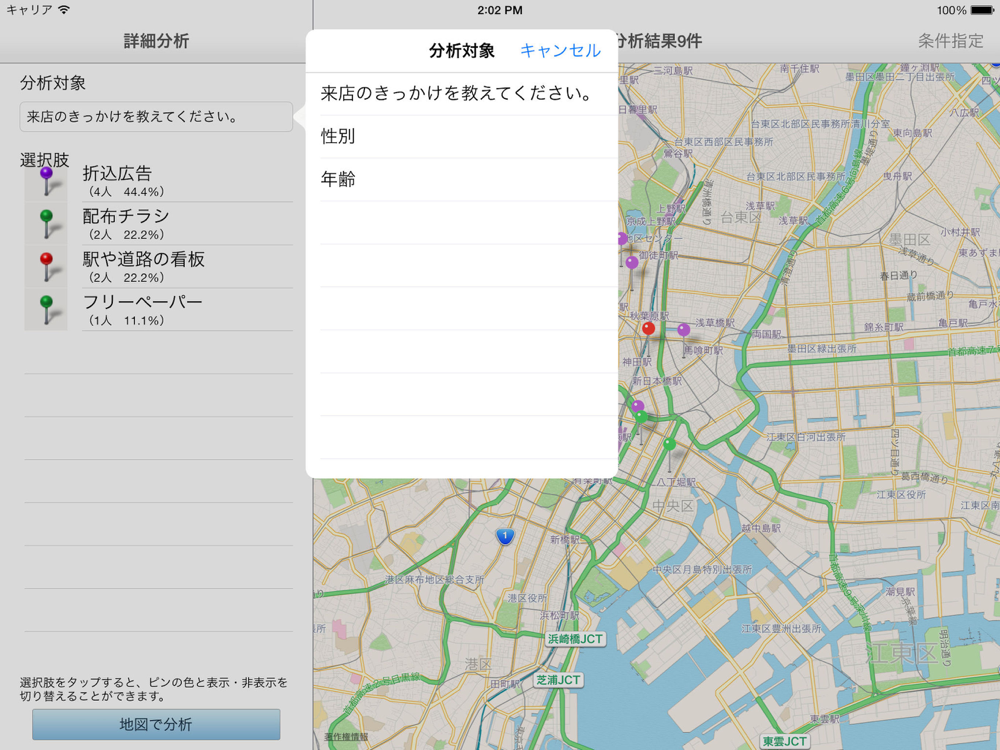Image resolution: width=1000 pixels, height=750 pixels.
Task: Tap the 新橋駅 label on the map
Action: pos(565,540)
